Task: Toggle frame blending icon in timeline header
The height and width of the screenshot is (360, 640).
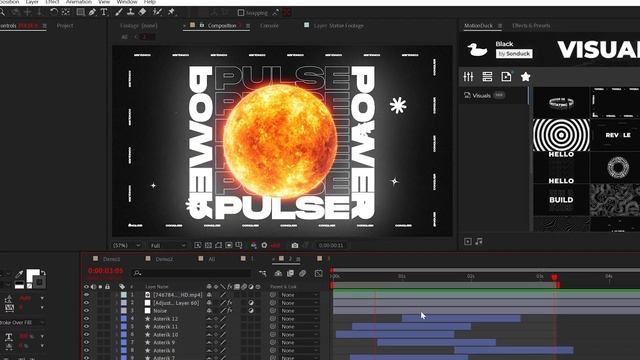Action: pos(290,273)
